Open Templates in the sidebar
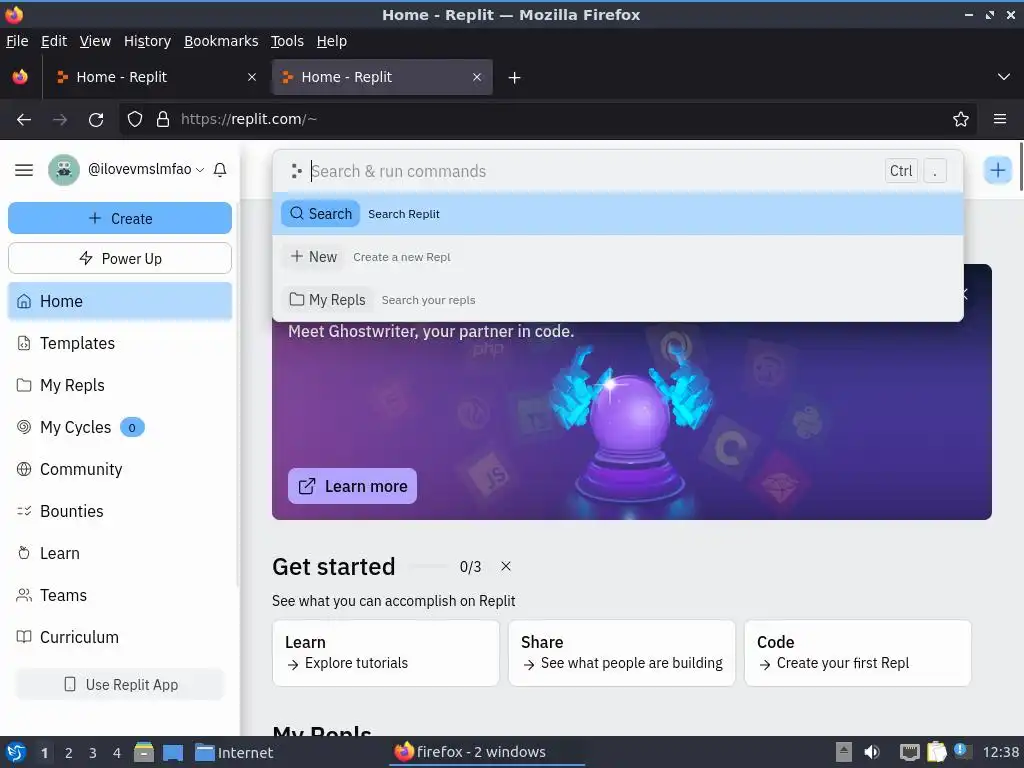The height and width of the screenshot is (768, 1024). pos(120,344)
